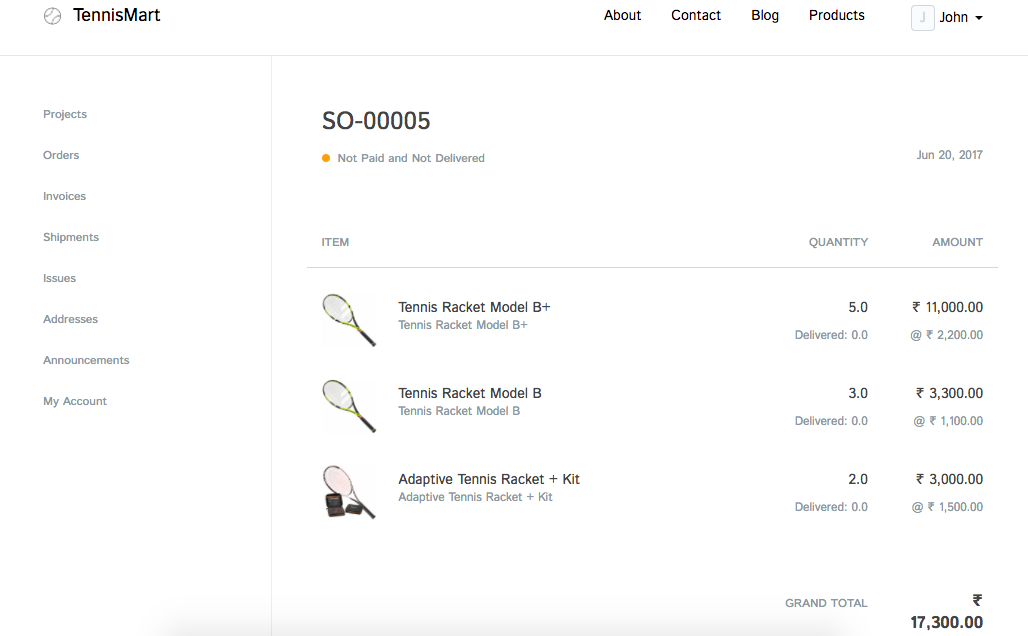Viewport: 1028px width, 636px height.
Task: Go to Orders in the sidebar
Action: tap(61, 155)
